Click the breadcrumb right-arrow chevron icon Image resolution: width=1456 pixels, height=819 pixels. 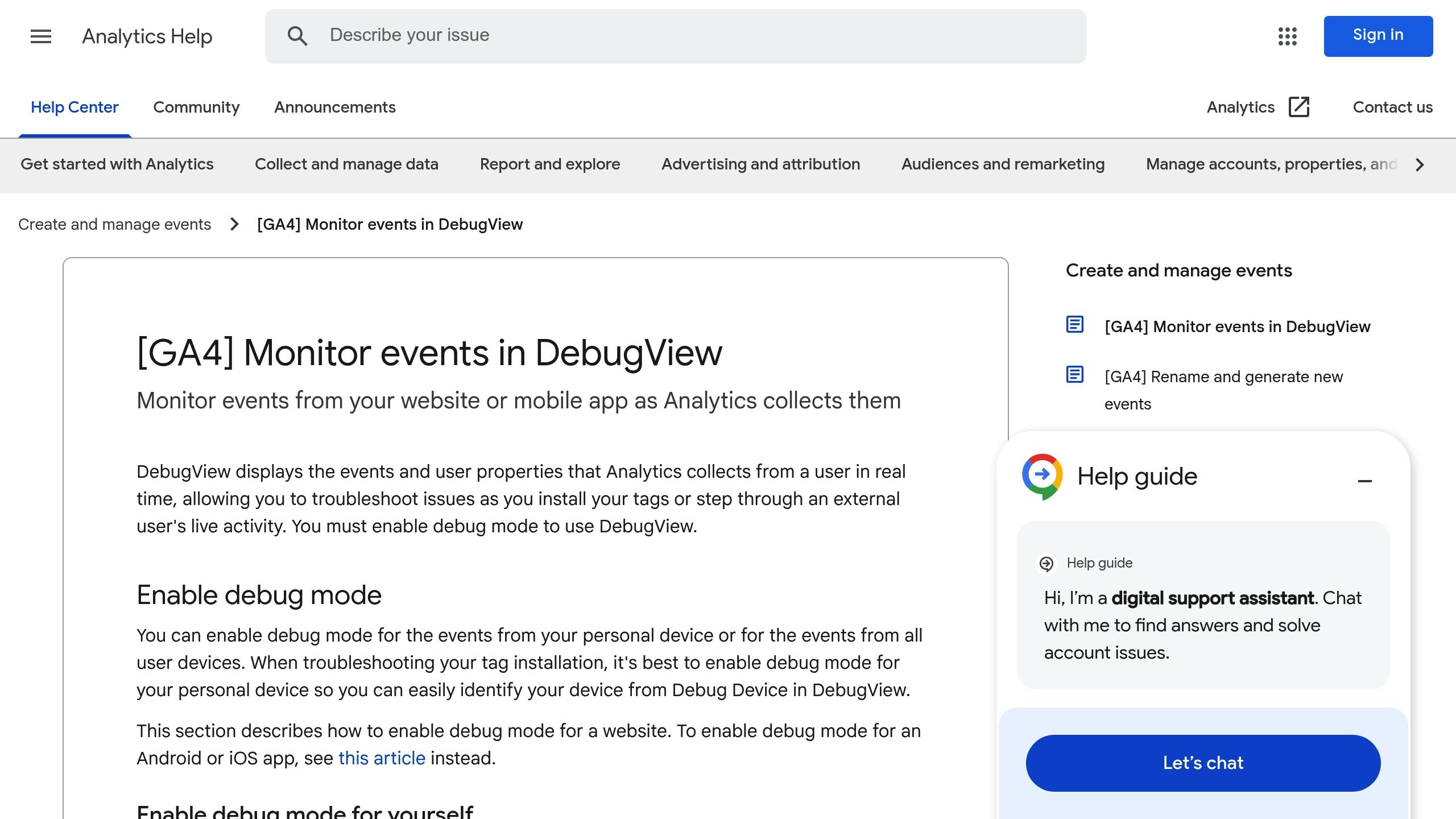coord(233,224)
